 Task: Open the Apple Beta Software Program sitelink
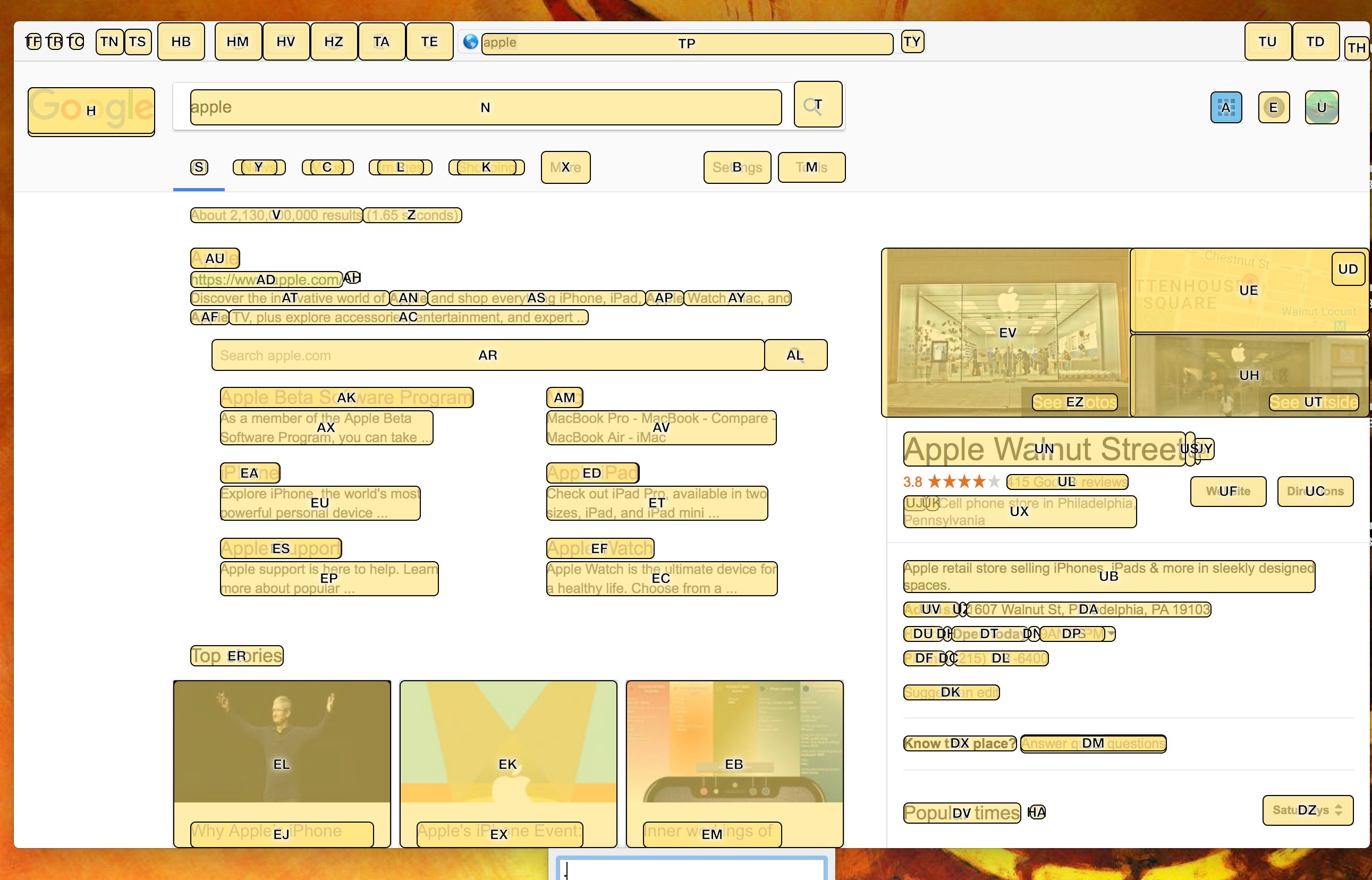(x=346, y=397)
